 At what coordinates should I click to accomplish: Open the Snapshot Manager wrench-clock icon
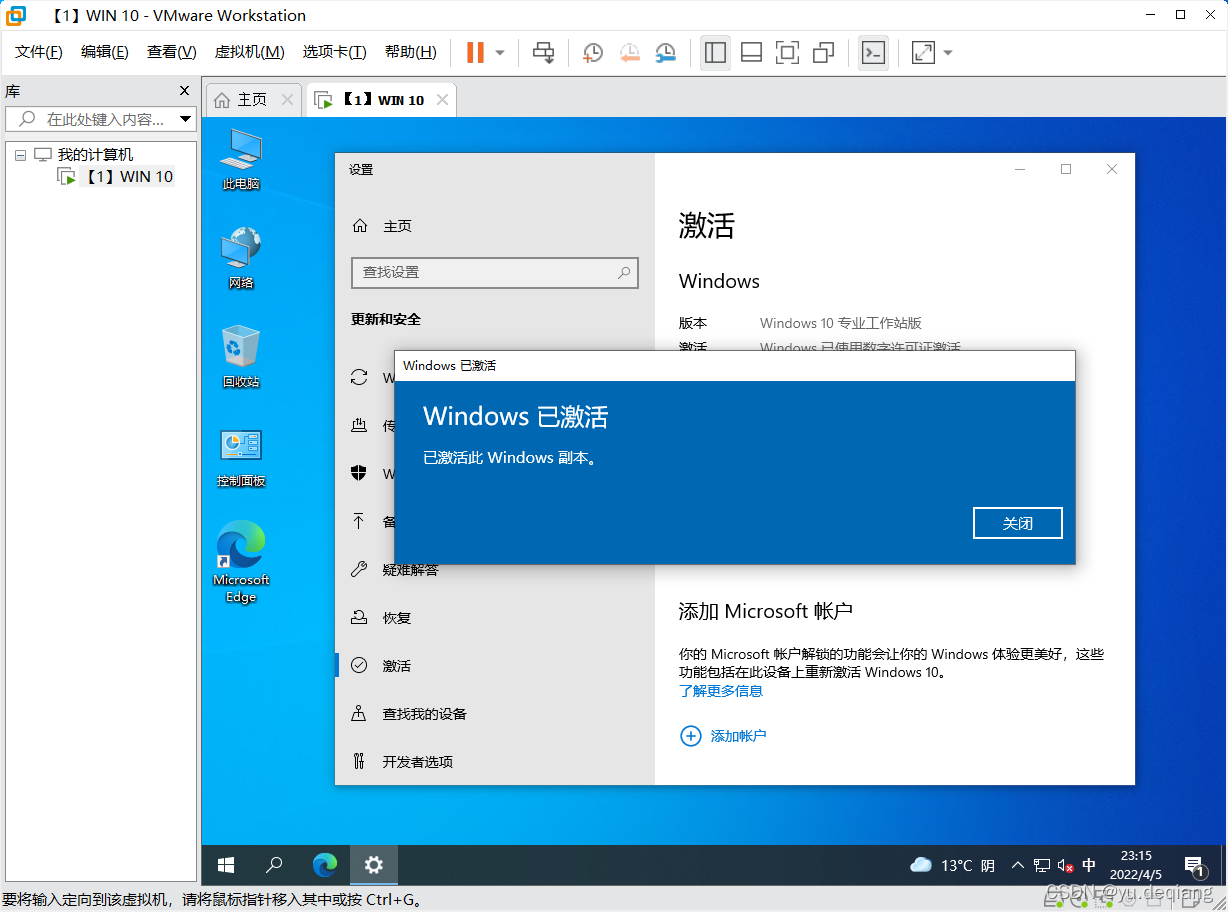(665, 52)
